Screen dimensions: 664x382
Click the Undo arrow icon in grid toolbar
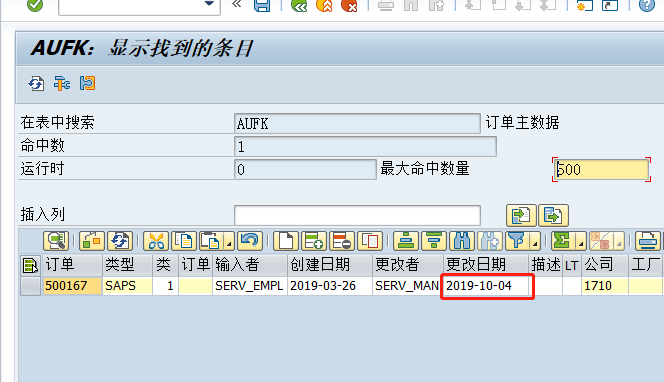[249, 241]
